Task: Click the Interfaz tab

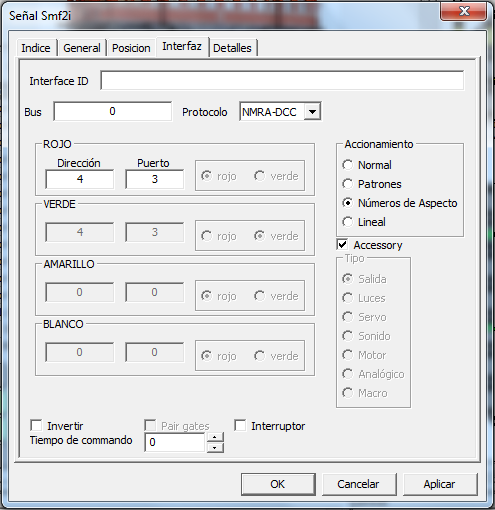Action: tap(182, 46)
